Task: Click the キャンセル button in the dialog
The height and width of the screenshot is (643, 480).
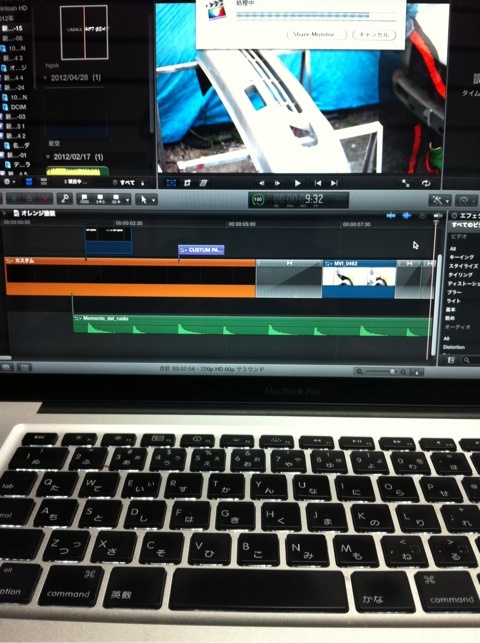Action: click(374, 35)
